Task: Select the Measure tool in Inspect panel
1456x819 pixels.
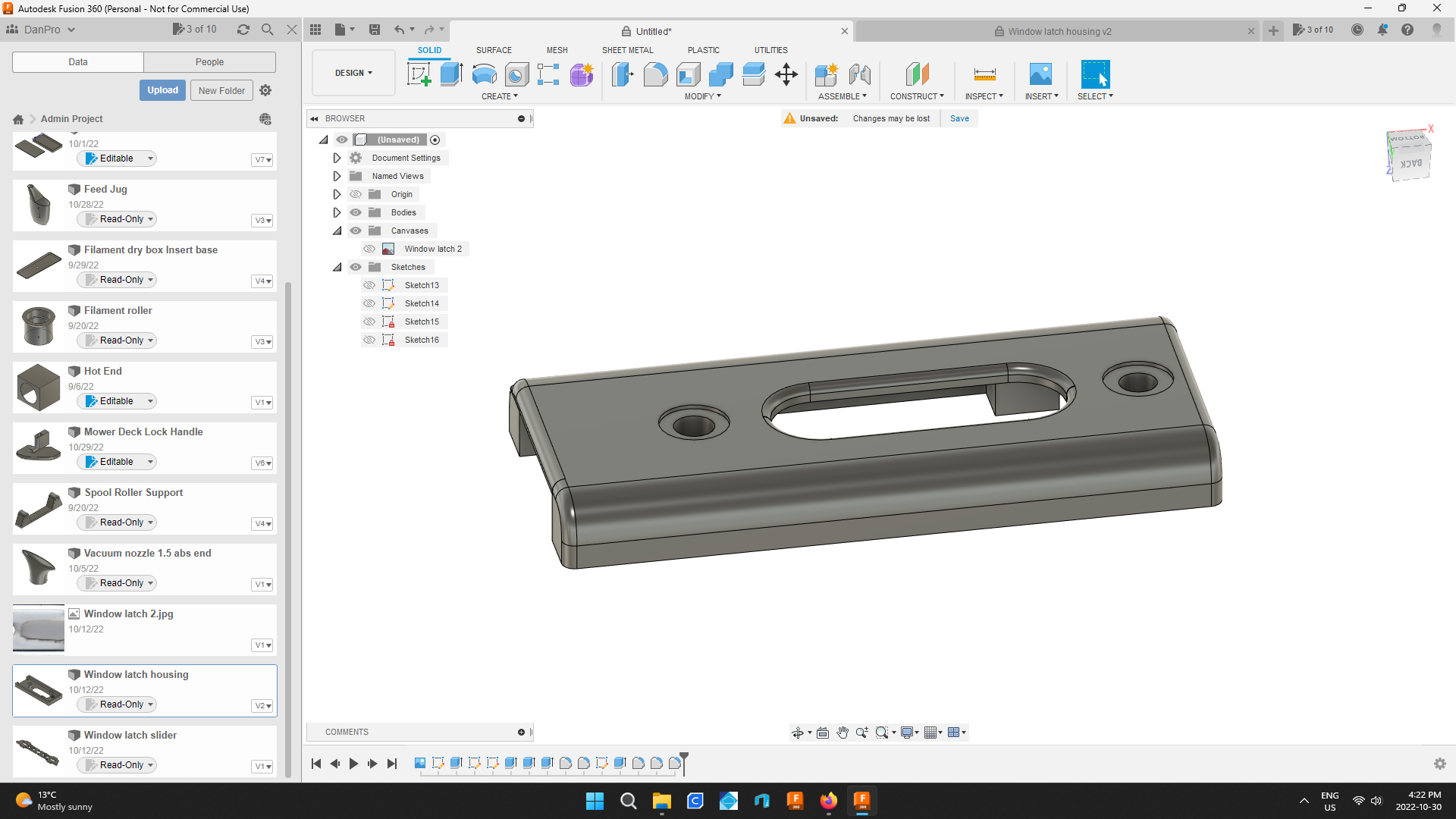Action: coord(984,75)
